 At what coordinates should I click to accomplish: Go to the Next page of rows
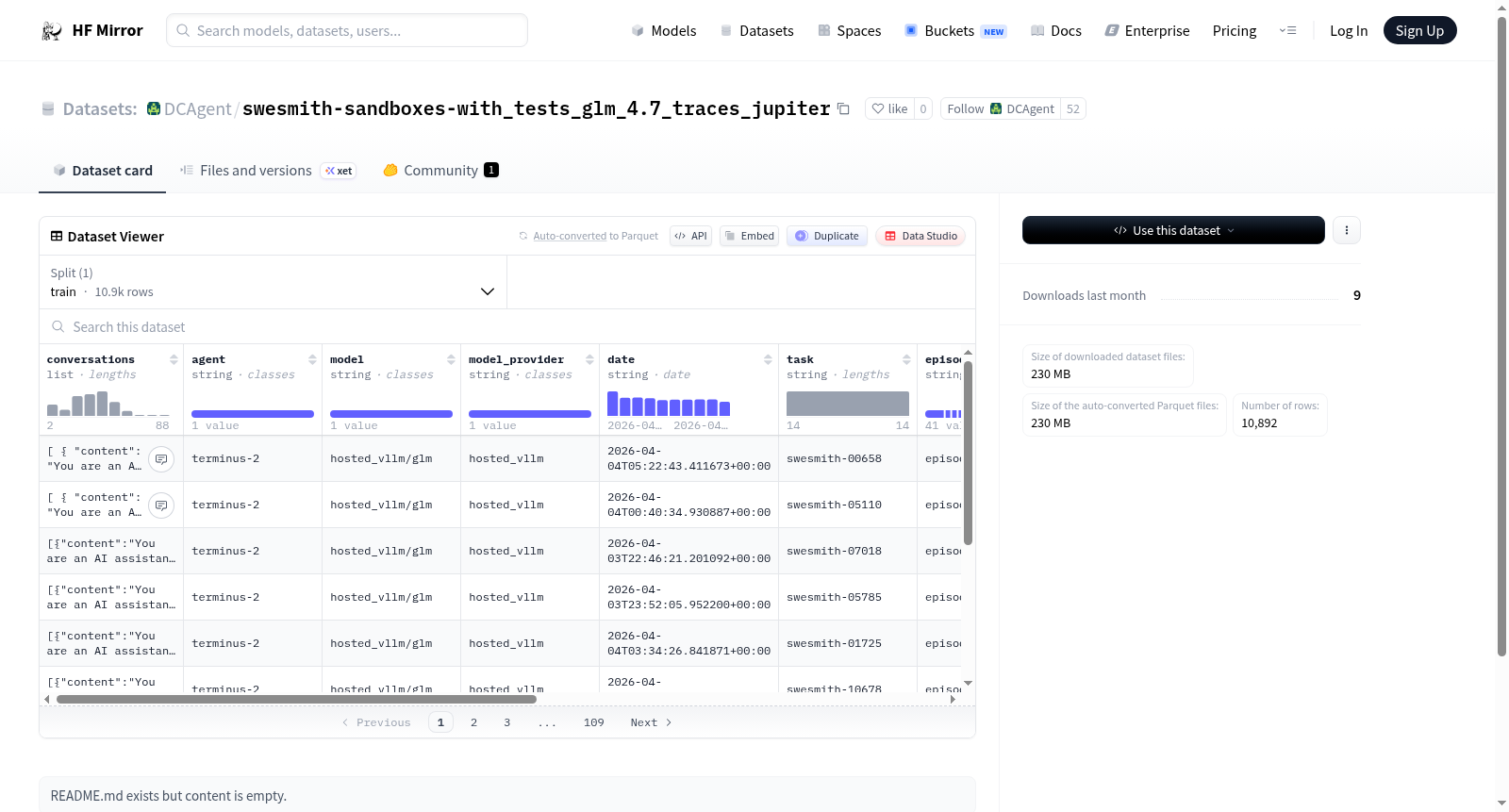[x=651, y=722]
